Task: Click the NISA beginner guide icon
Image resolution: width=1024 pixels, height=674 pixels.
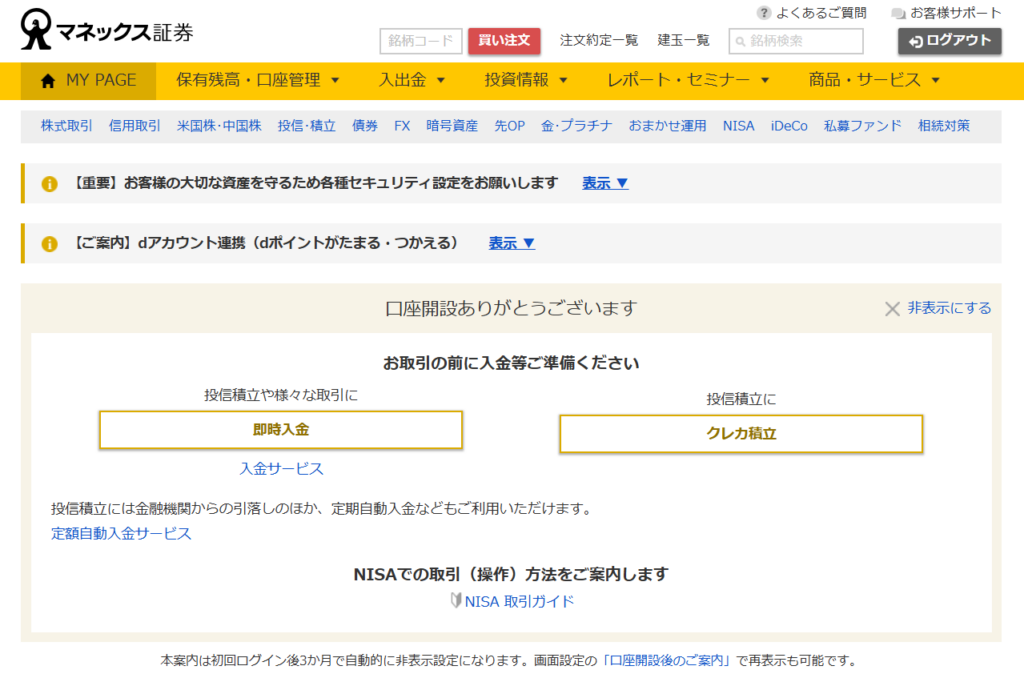Action: (x=456, y=601)
